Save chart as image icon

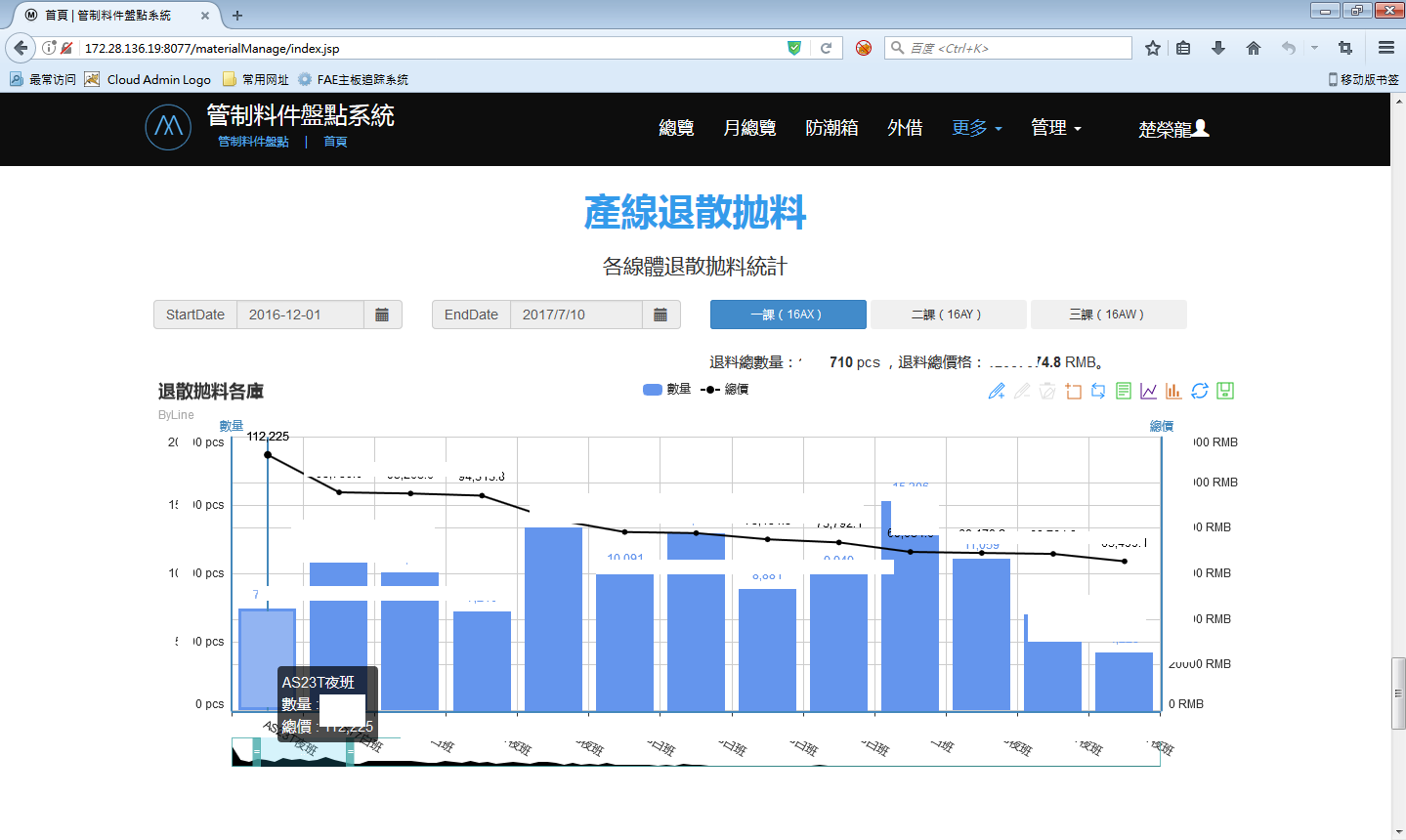(1225, 392)
